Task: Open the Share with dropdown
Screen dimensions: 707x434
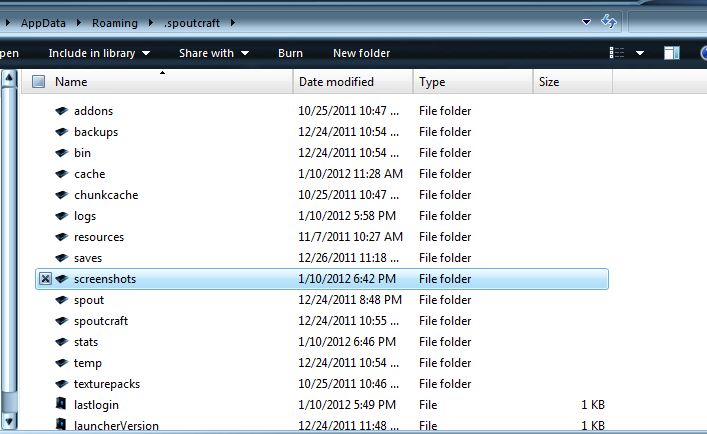Action: pyautogui.click(x=214, y=53)
